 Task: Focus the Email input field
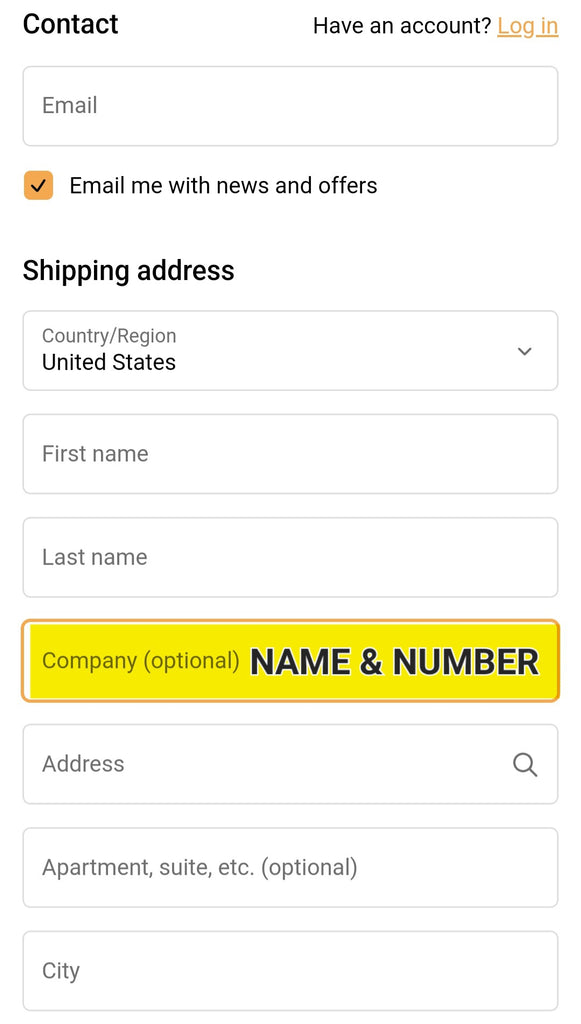[290, 106]
